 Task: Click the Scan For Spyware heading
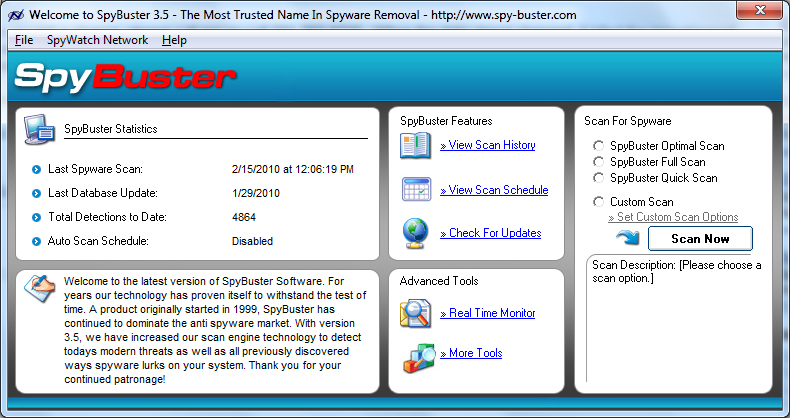(x=628, y=121)
